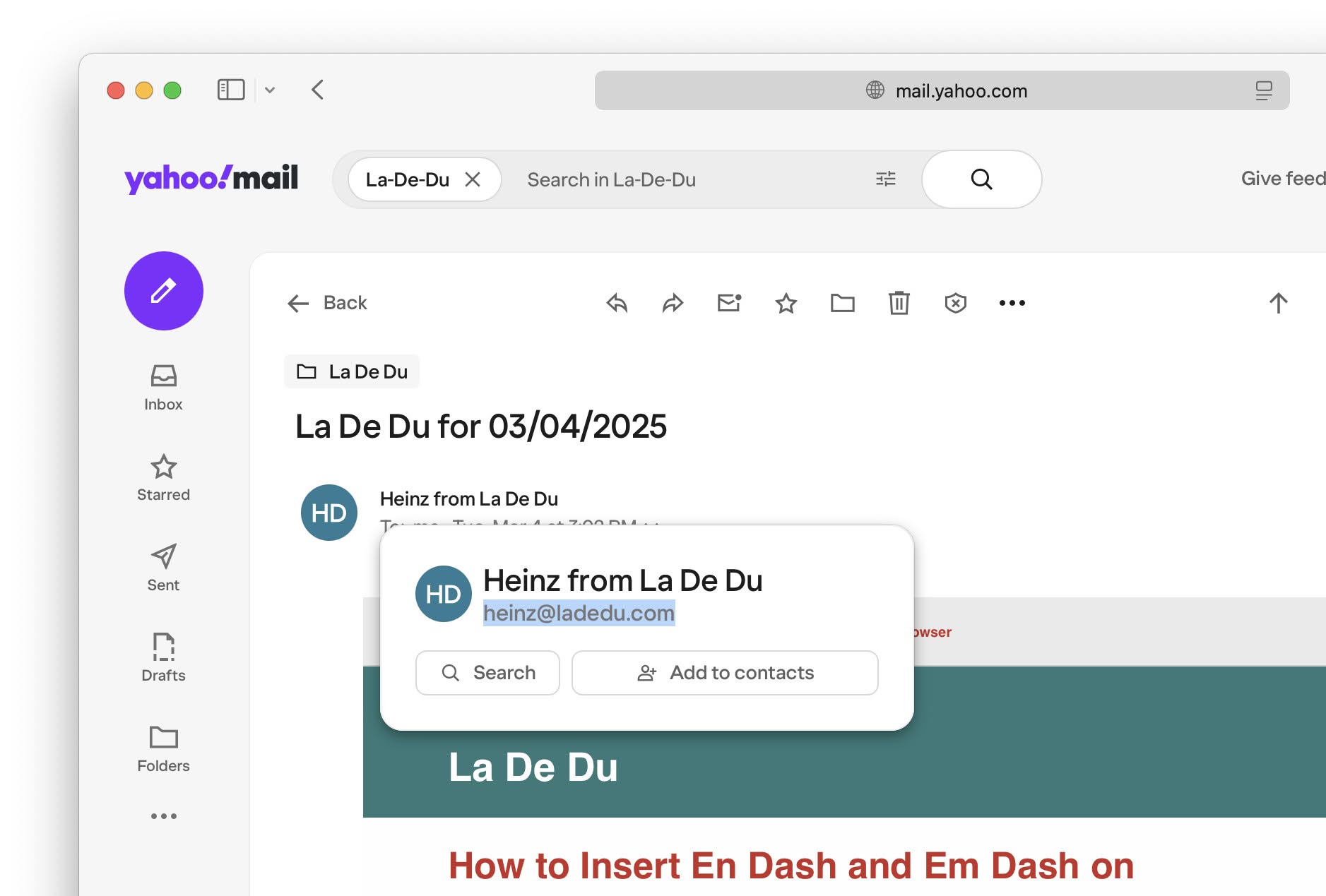Go to previous message up arrow

[x=1278, y=303]
